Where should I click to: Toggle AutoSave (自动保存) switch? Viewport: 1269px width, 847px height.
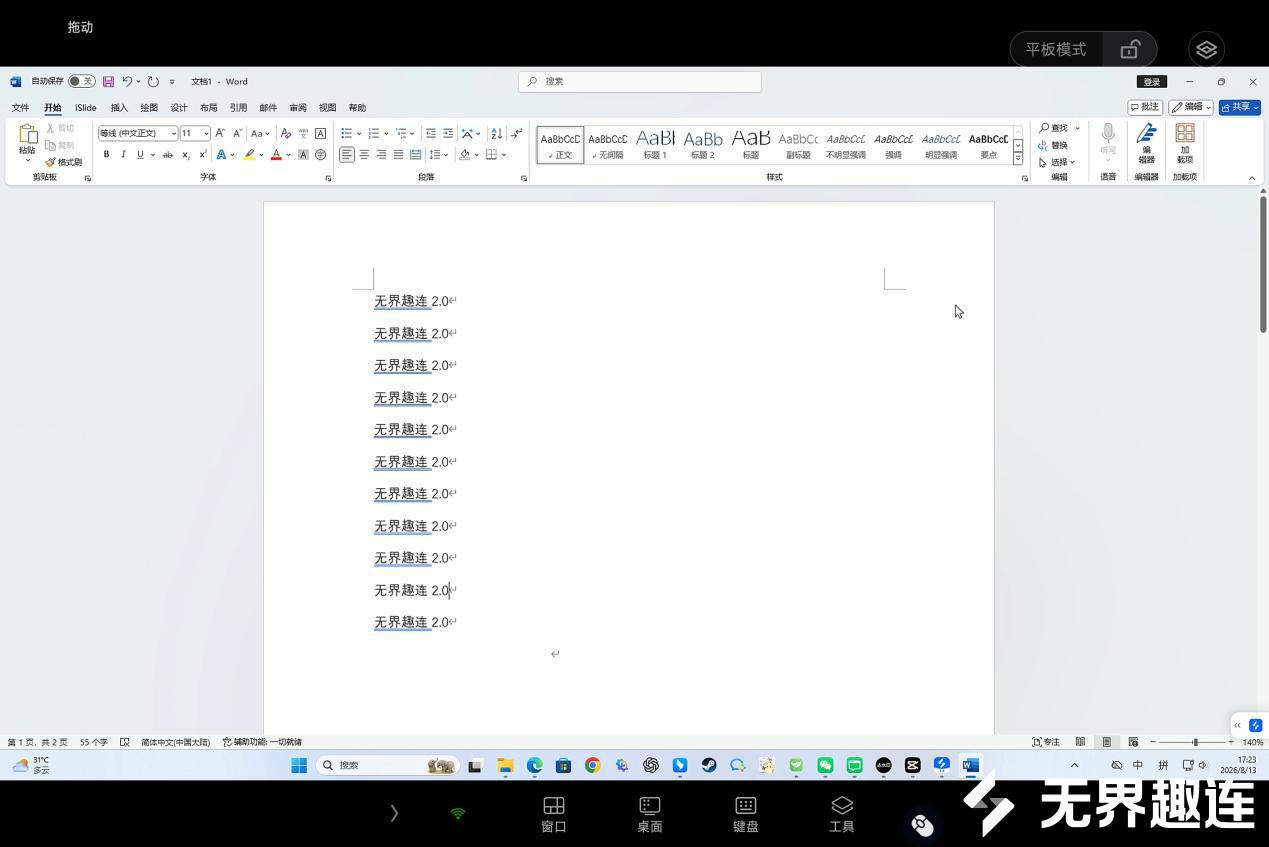[x=82, y=82]
